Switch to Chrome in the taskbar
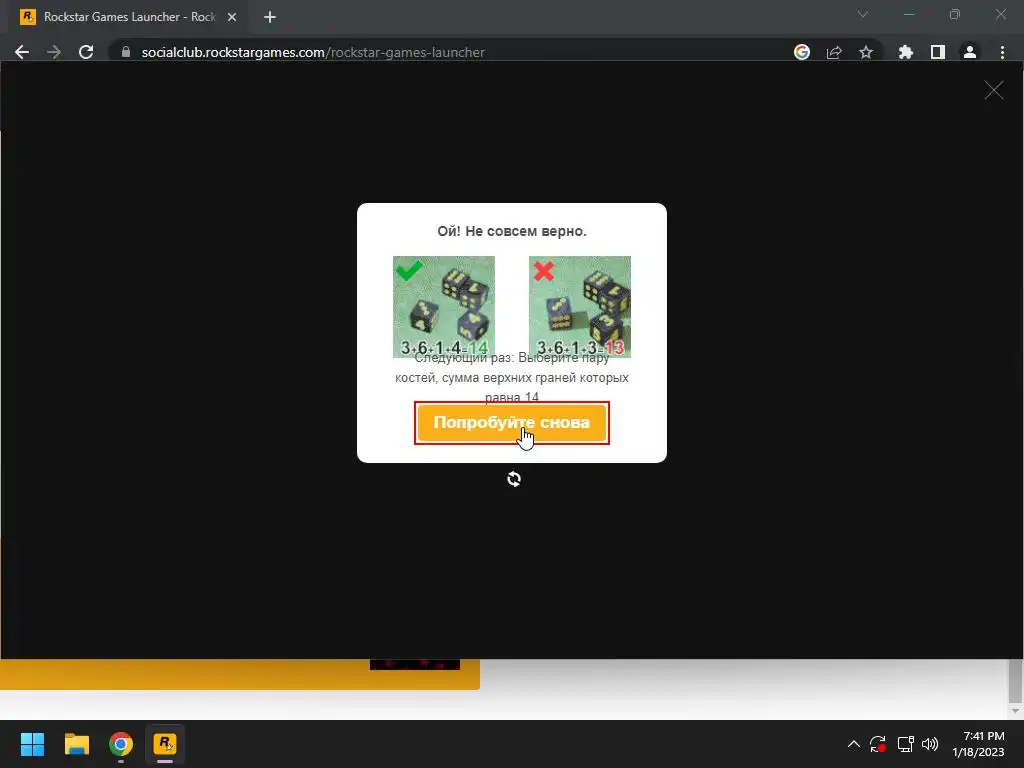 pos(121,744)
